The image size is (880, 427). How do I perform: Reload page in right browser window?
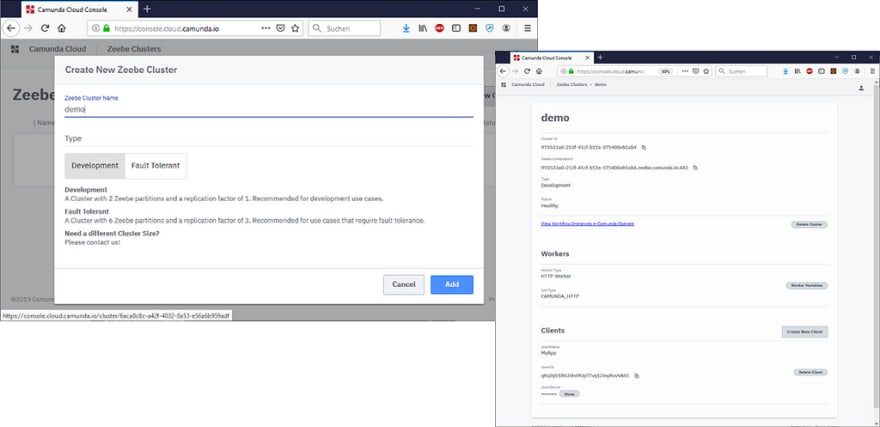[x=527, y=71]
